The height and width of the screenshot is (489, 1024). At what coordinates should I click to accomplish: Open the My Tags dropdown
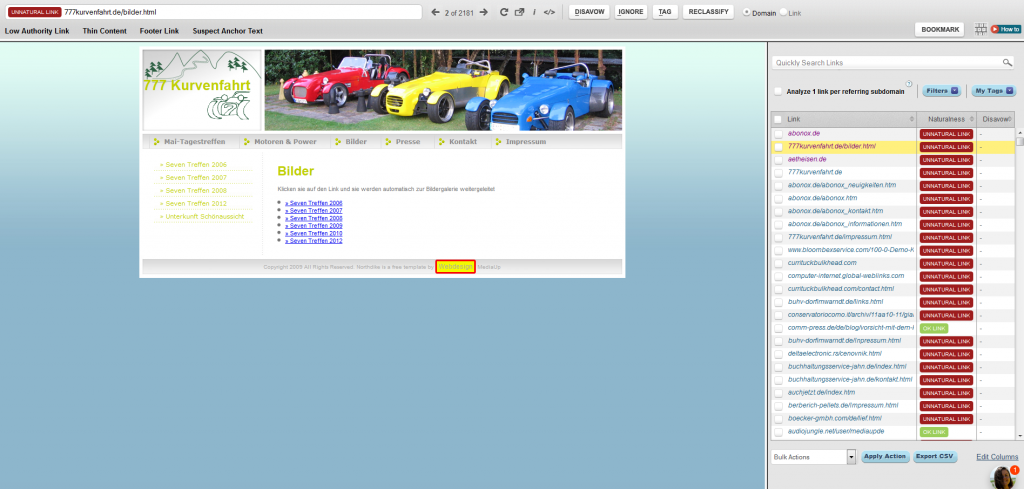point(992,91)
